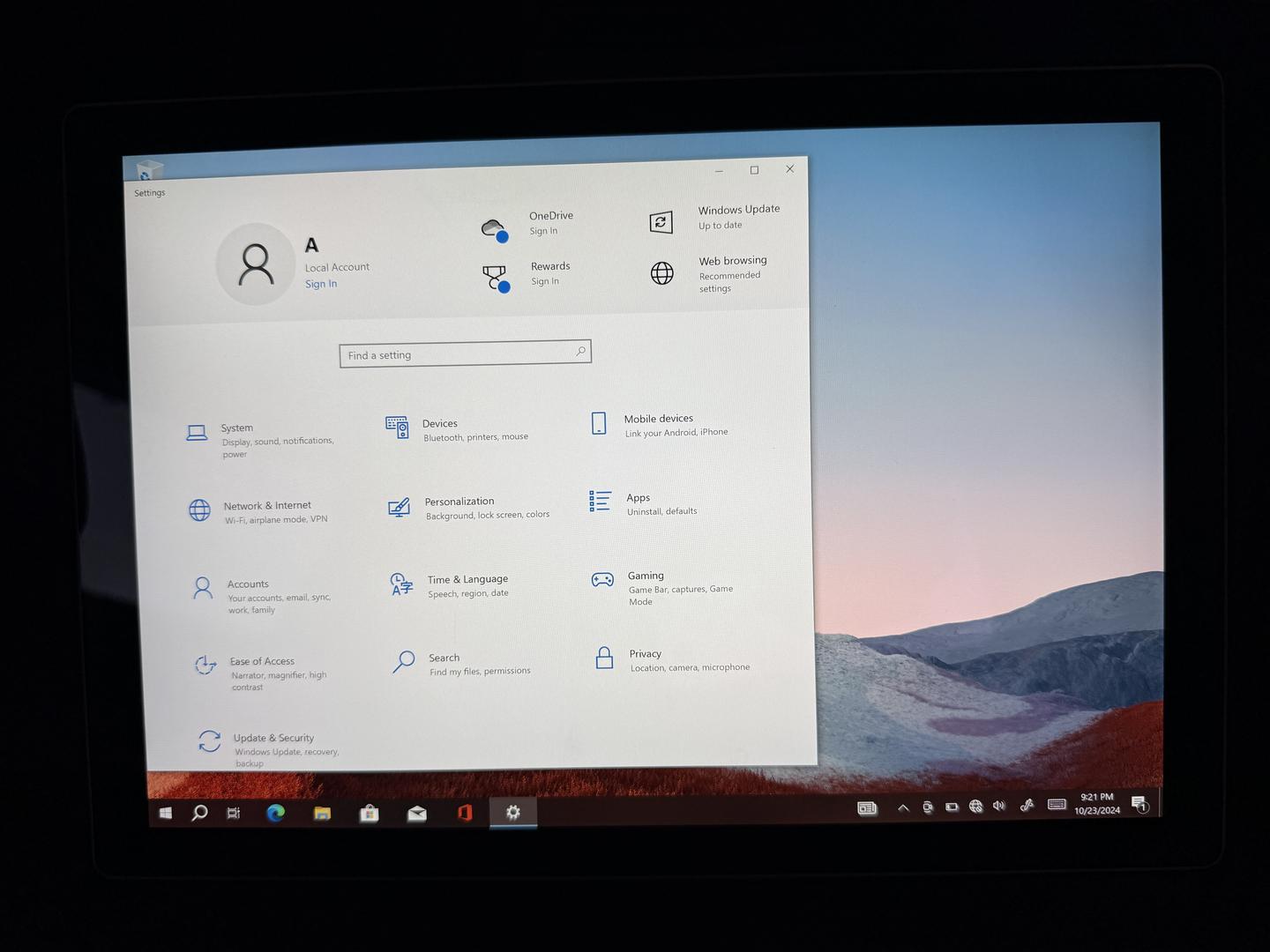The height and width of the screenshot is (952, 1270).
Task: Click OneDrive Sign In text
Action: click(x=543, y=231)
